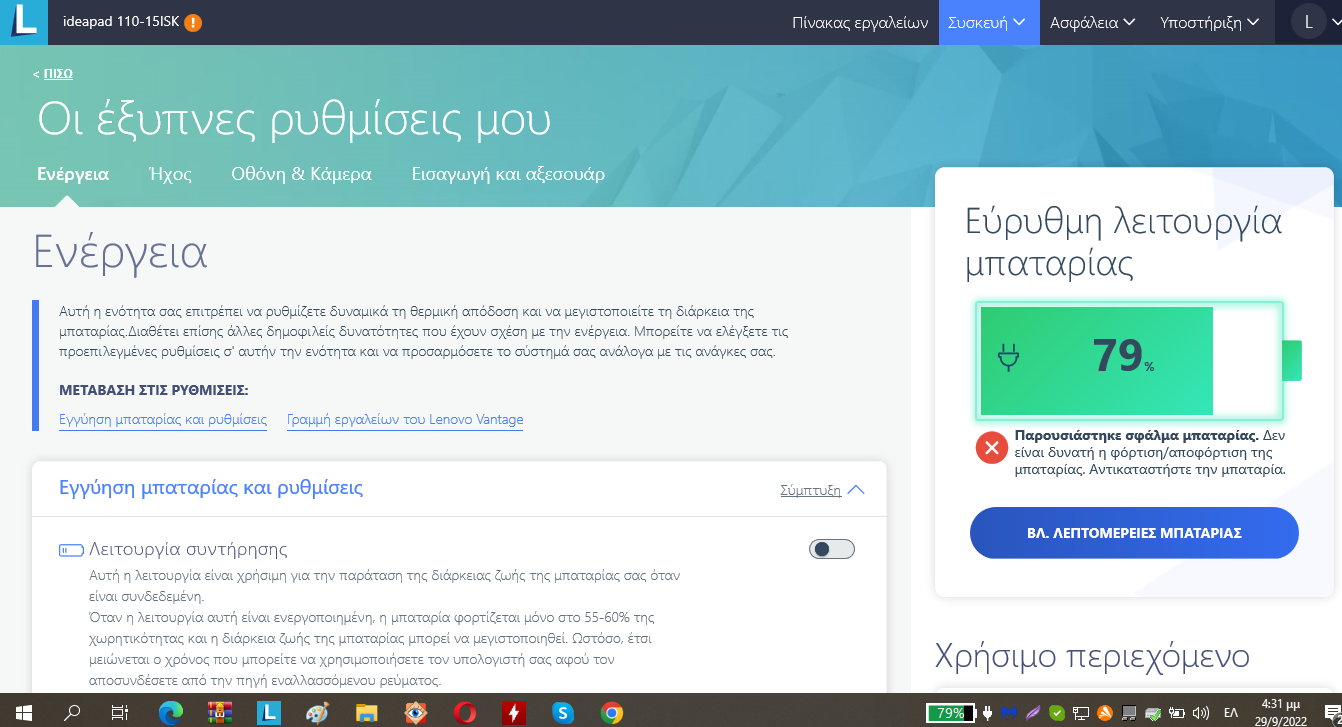Switch to Εισαγωγή και αξεσουάρ tab
Screen dimensions: 1342x727
coord(508,173)
